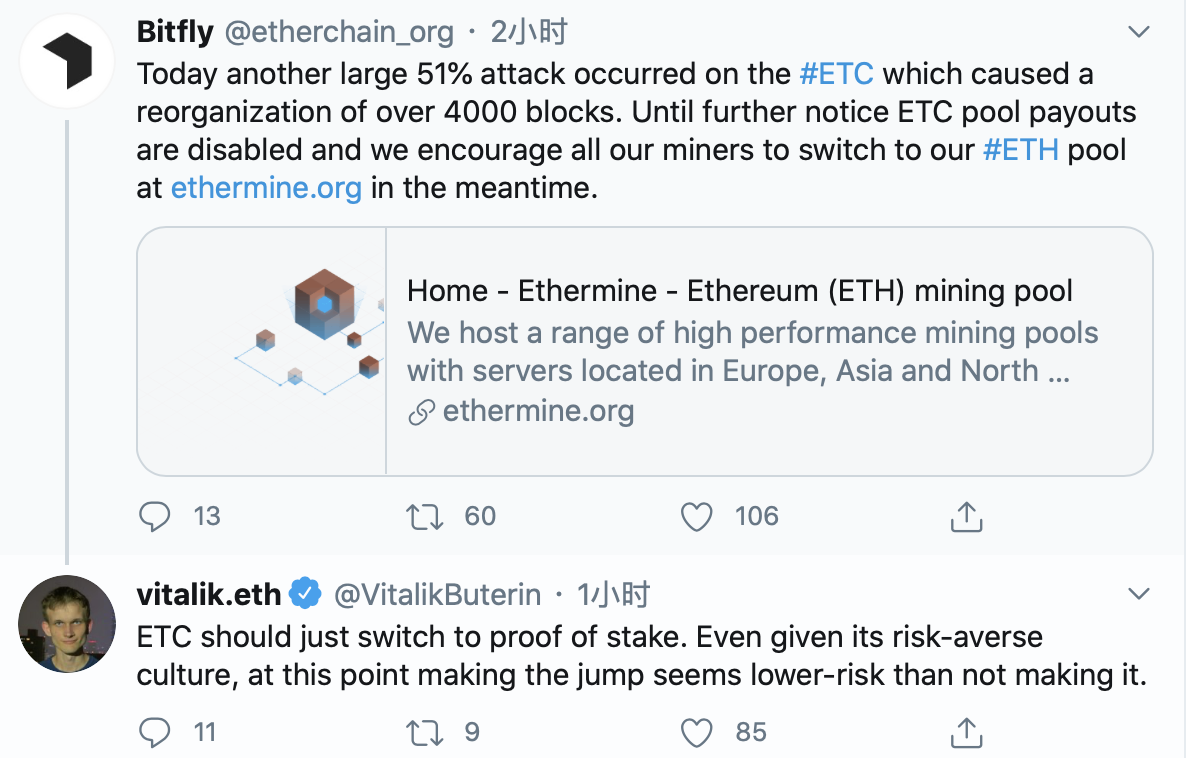The height and width of the screenshot is (758, 1194).
Task: Follow the ethermine.org link in tweet text
Action: coord(266,188)
